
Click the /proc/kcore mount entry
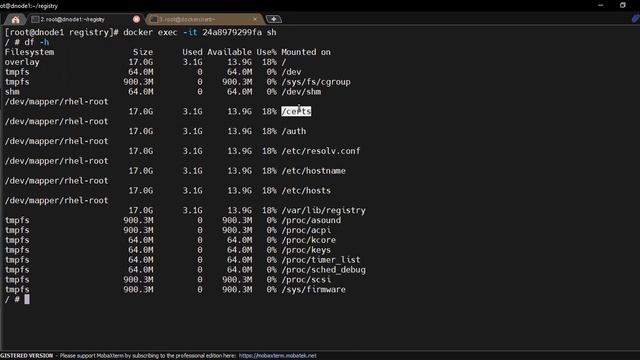pyautogui.click(x=309, y=240)
